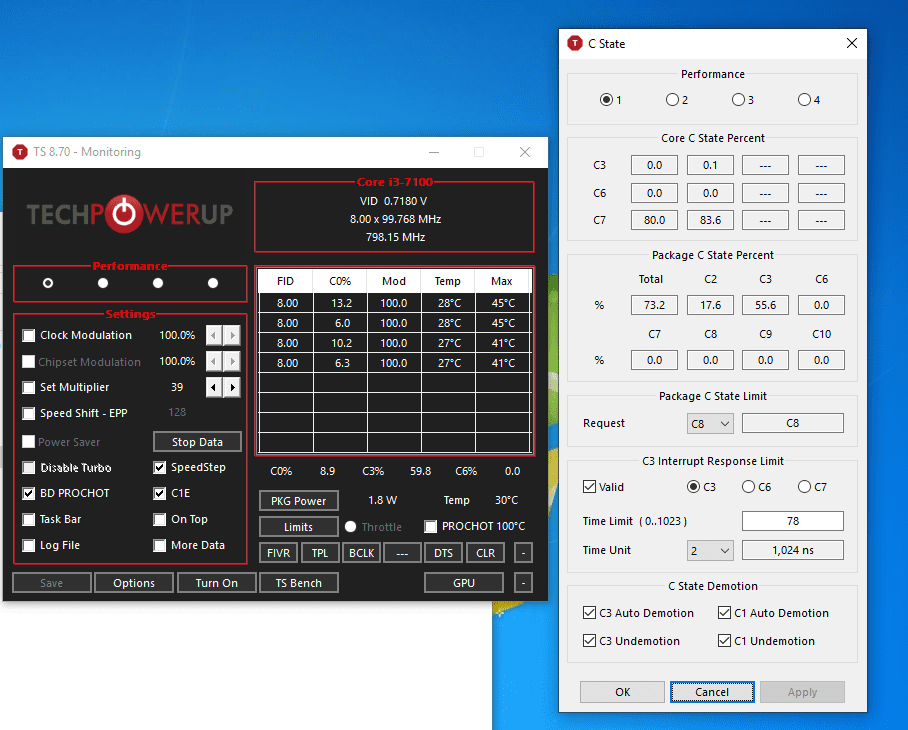This screenshot has height=730, width=908.
Task: Click the C State window title icon
Action: click(574, 43)
